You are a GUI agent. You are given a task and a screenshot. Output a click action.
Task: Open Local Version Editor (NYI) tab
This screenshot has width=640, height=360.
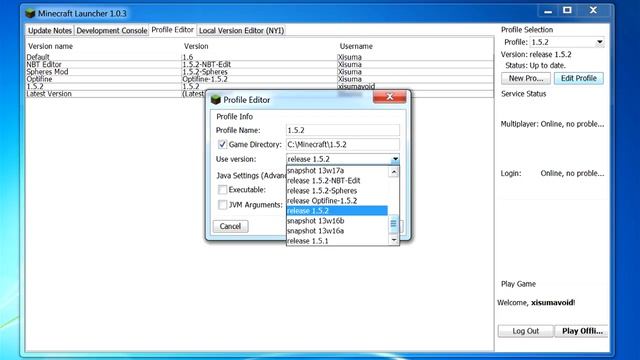pos(241,31)
